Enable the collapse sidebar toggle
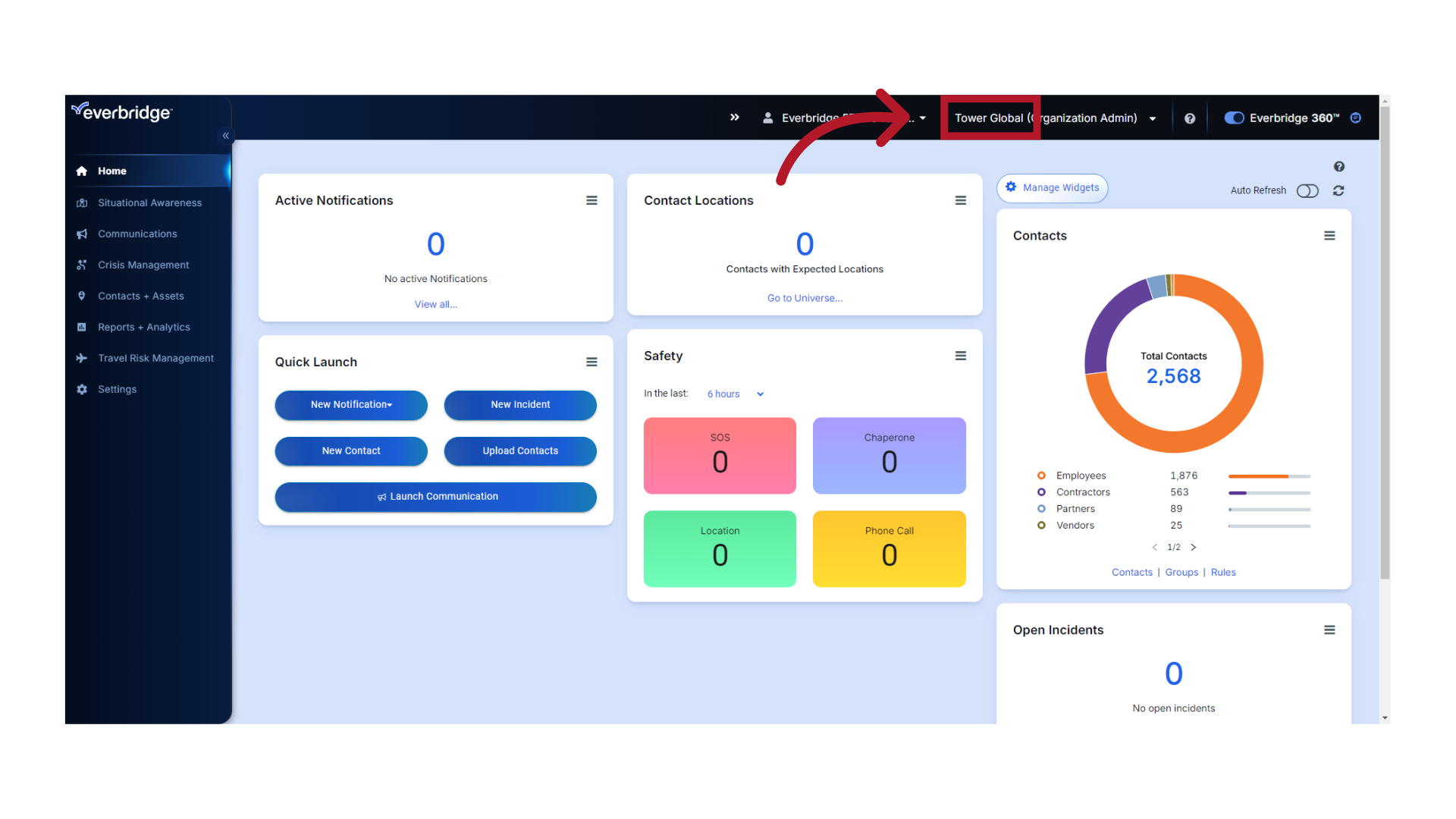The width and height of the screenshot is (1456, 819). [x=225, y=136]
